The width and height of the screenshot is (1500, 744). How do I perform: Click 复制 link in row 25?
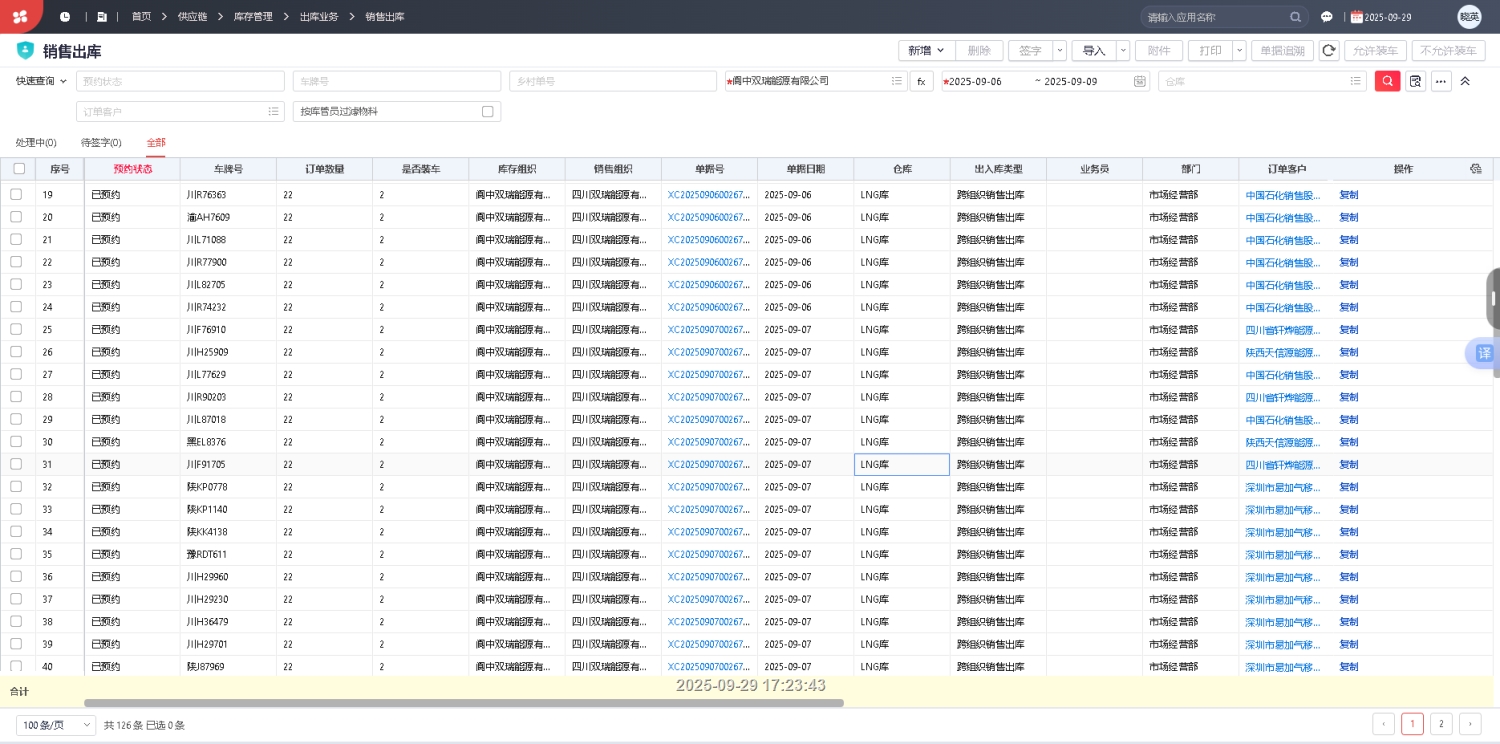[1348, 330]
